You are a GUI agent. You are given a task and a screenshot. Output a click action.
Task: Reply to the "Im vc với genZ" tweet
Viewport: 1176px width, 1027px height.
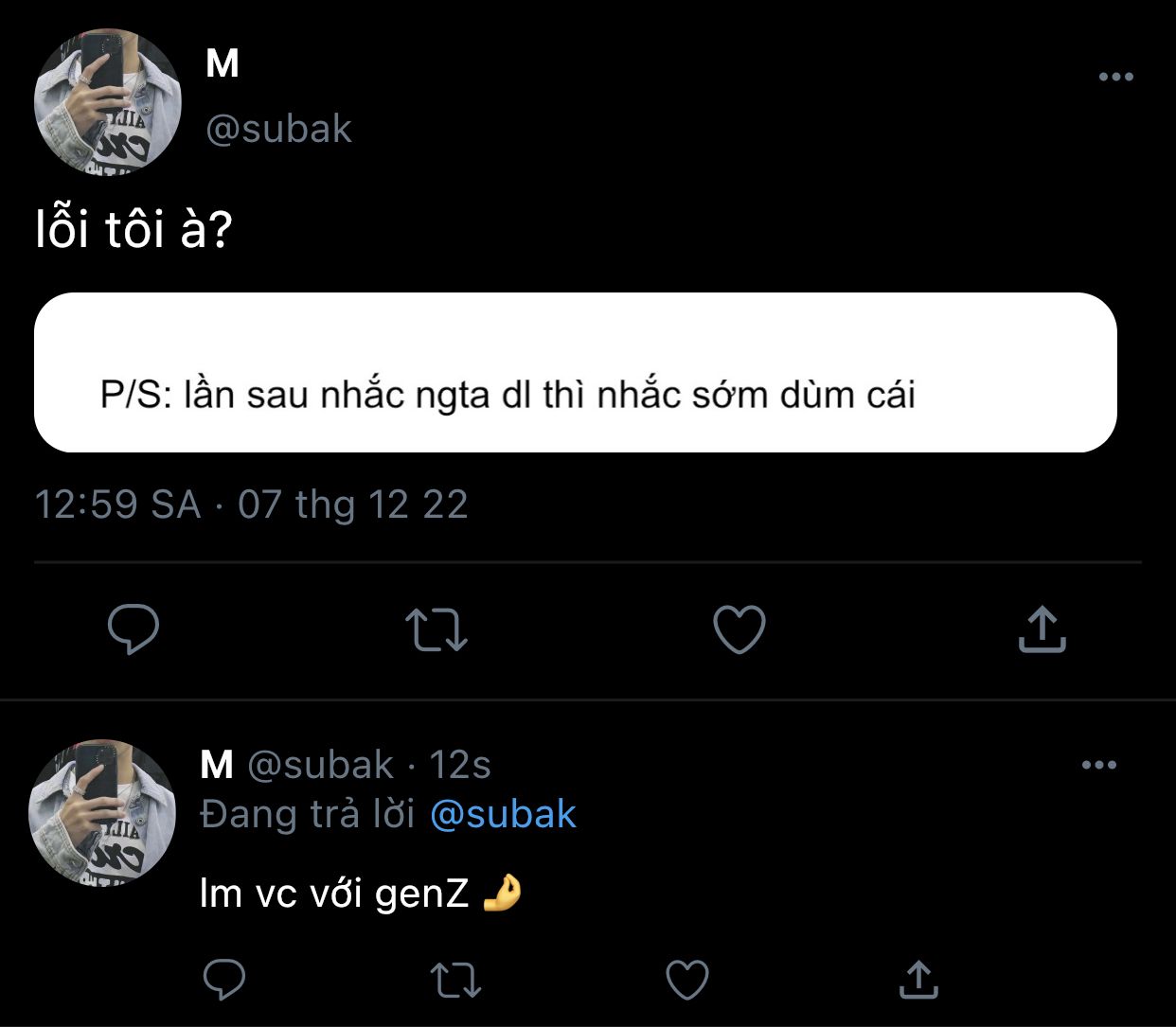click(x=224, y=980)
